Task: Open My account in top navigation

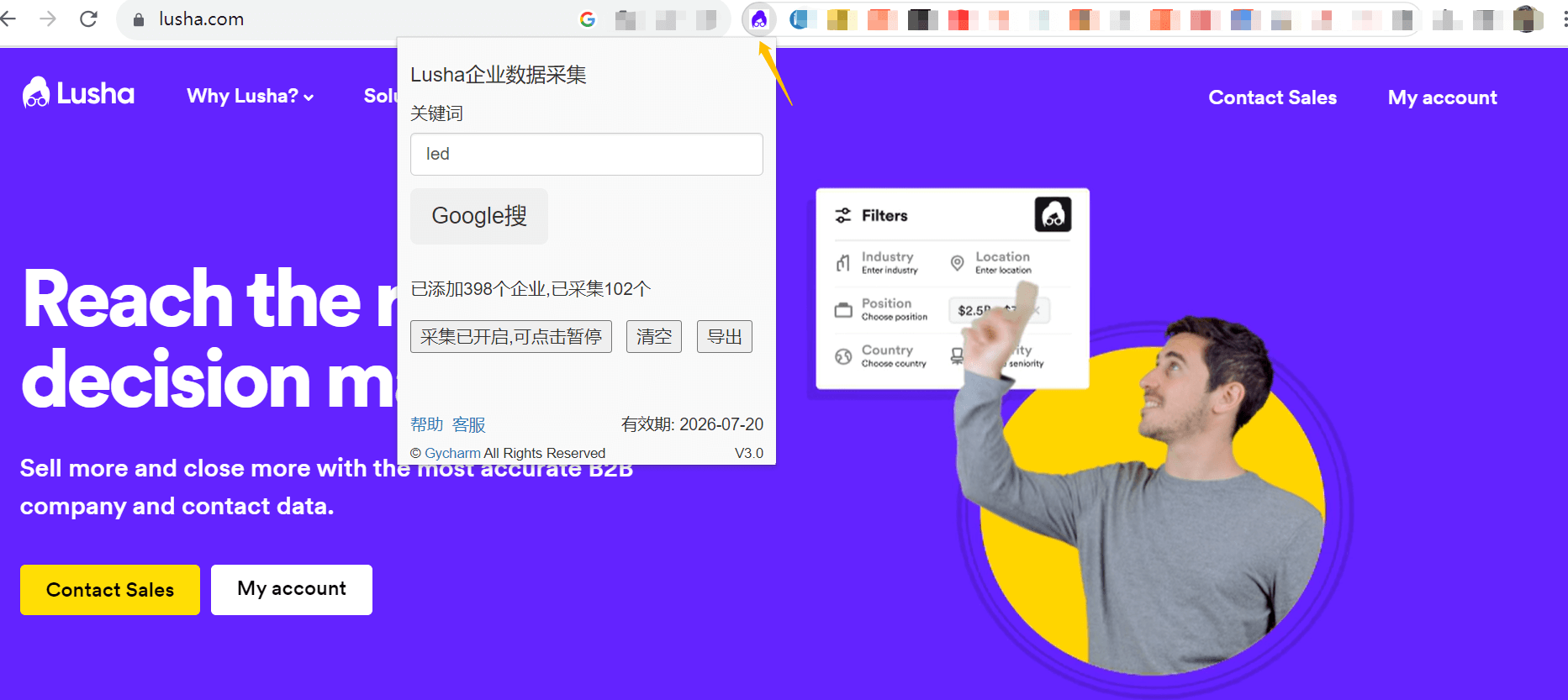Action: point(1443,97)
